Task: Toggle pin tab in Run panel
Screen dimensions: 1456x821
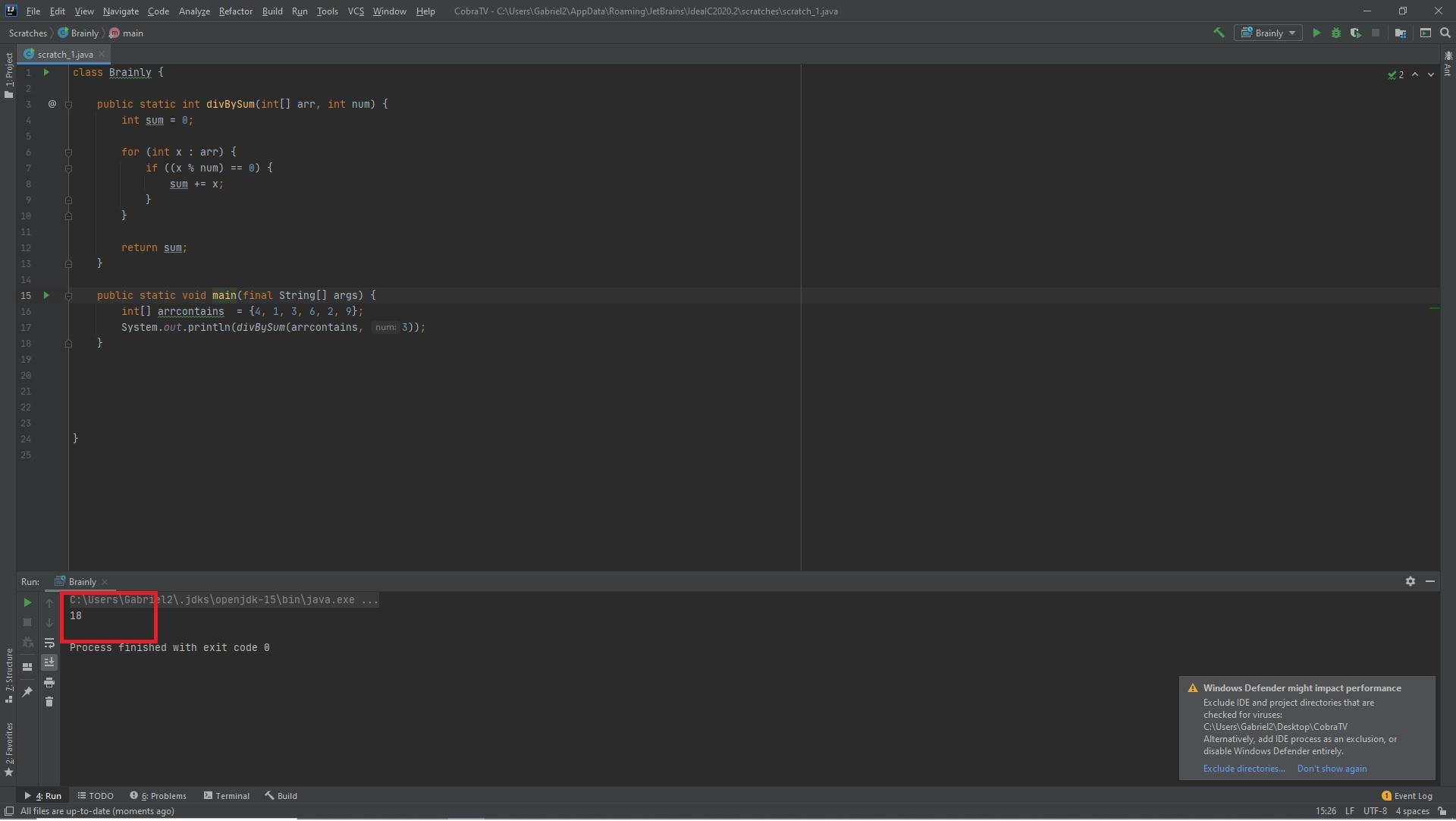Action: 27,692
